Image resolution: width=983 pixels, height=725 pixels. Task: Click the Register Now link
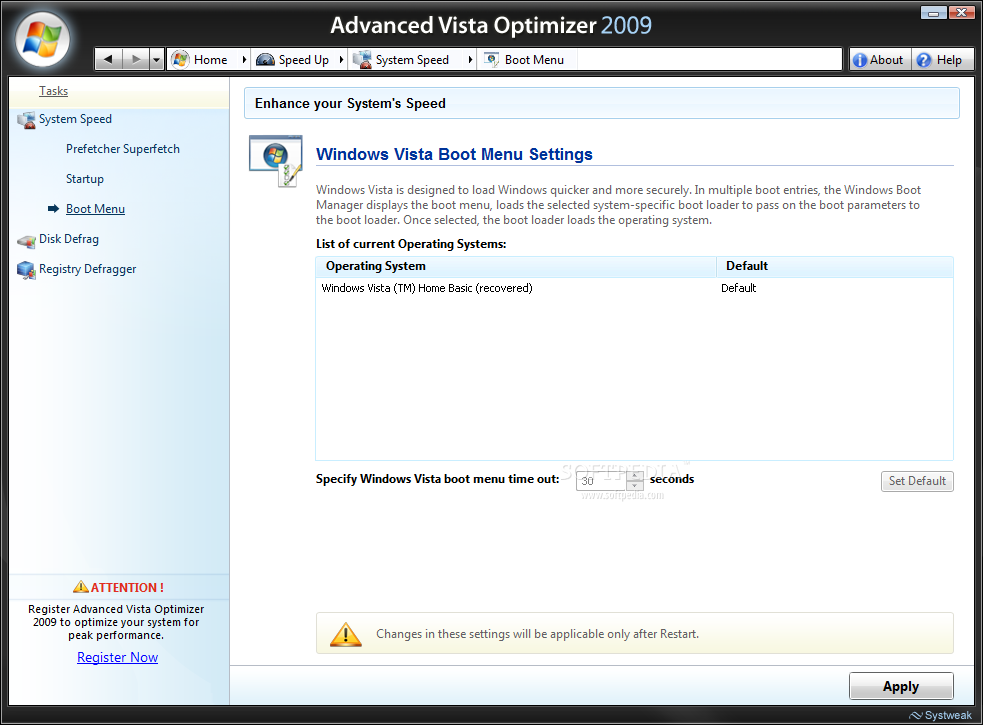(117, 657)
